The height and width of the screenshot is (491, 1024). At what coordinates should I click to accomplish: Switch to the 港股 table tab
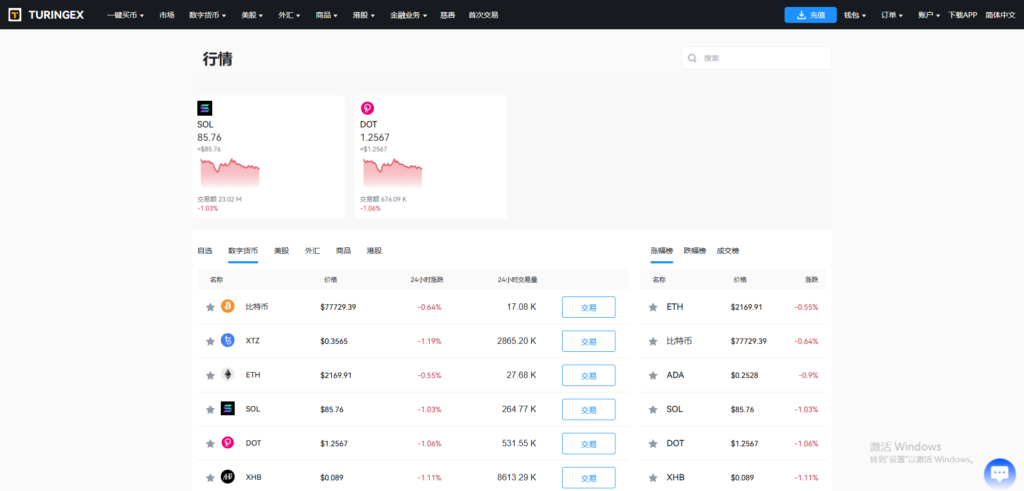click(x=374, y=251)
